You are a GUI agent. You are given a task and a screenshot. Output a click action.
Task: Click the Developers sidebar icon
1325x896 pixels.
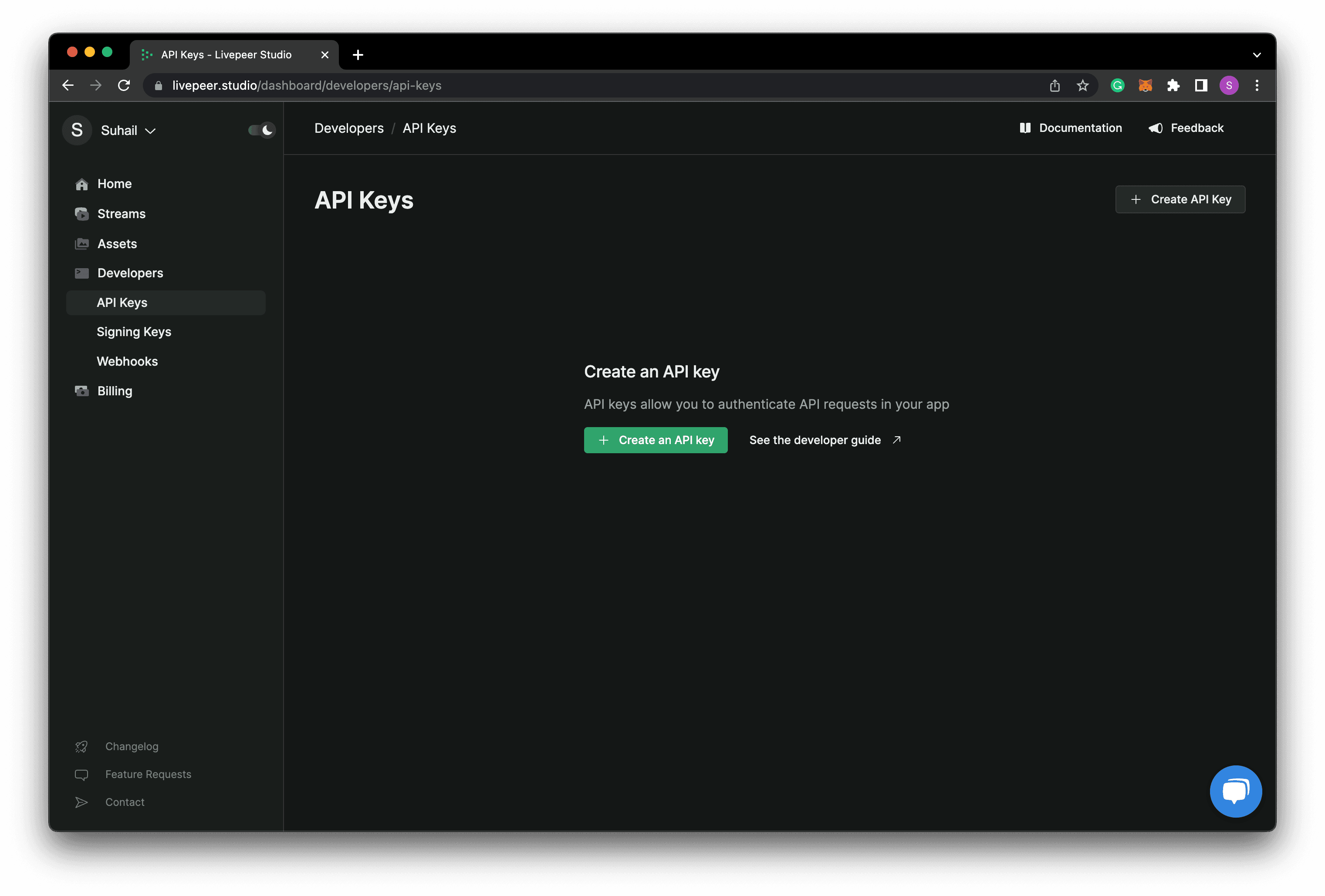(x=81, y=272)
